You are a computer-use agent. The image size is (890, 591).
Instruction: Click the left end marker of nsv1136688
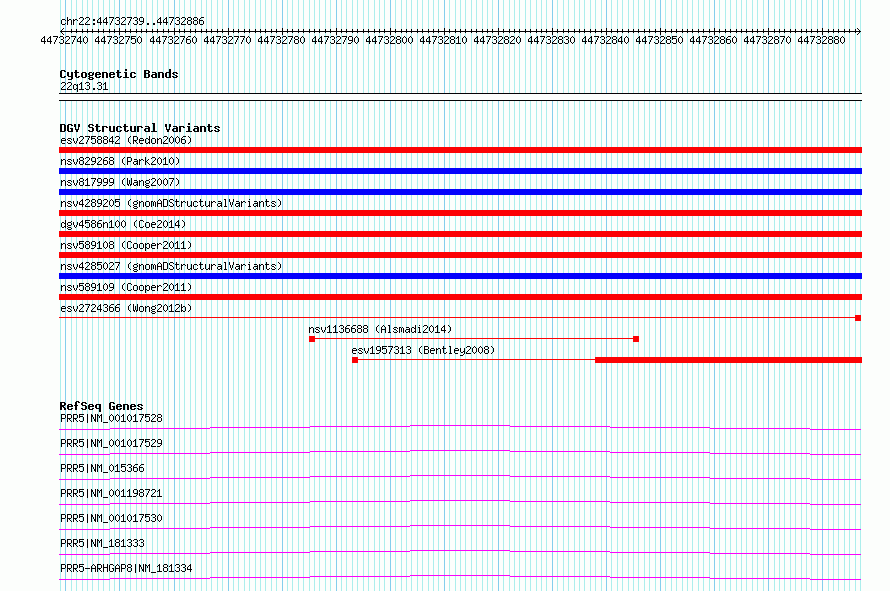pos(312,339)
